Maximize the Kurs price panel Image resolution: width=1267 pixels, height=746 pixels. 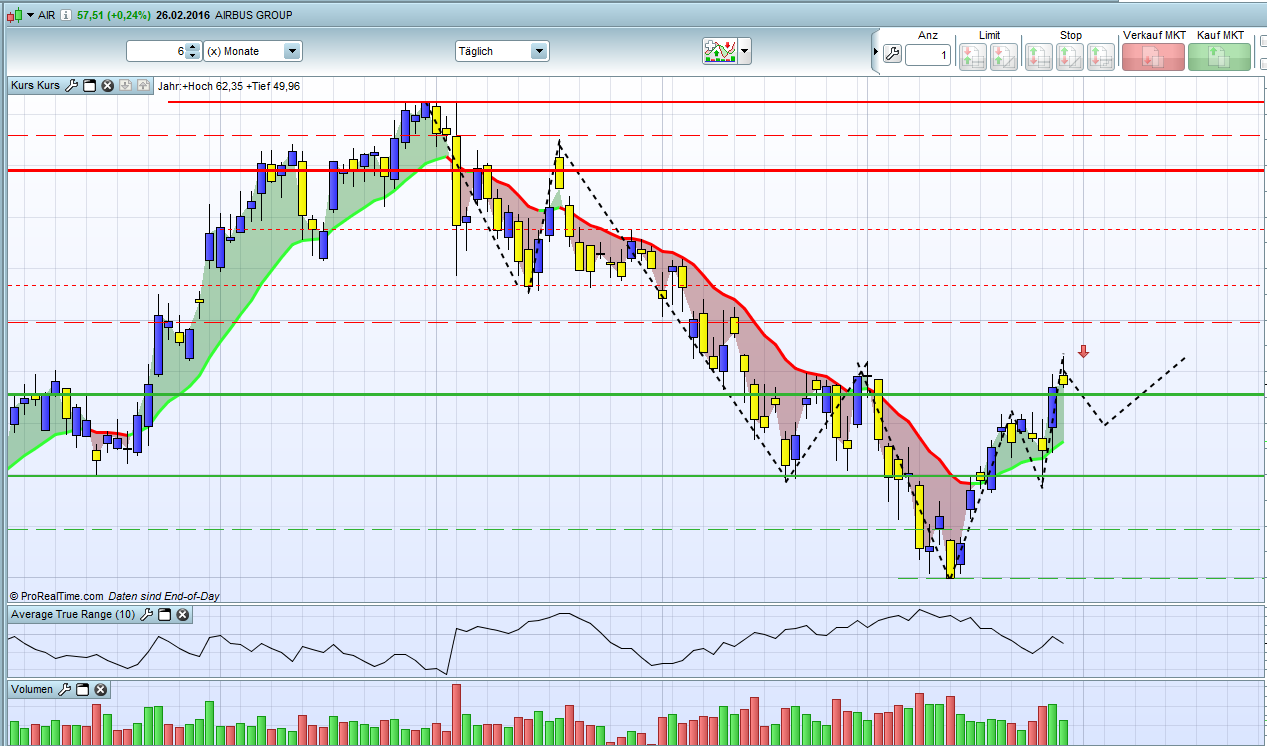tap(89, 86)
